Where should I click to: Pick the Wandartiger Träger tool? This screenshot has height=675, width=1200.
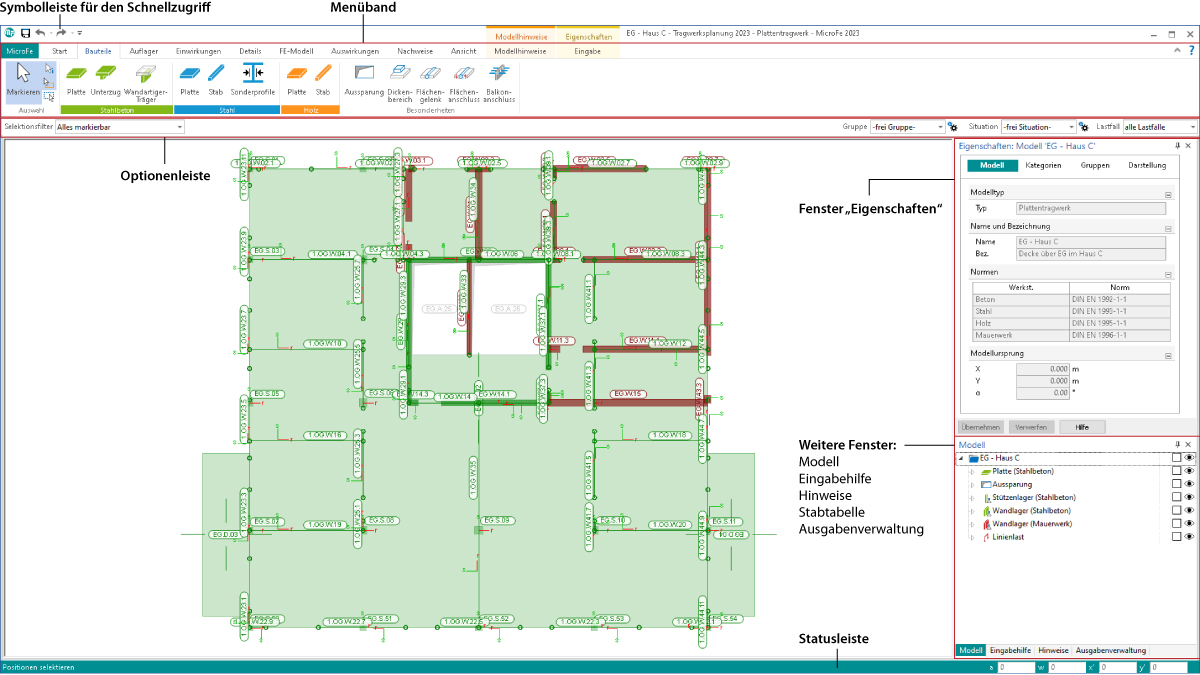click(x=146, y=78)
